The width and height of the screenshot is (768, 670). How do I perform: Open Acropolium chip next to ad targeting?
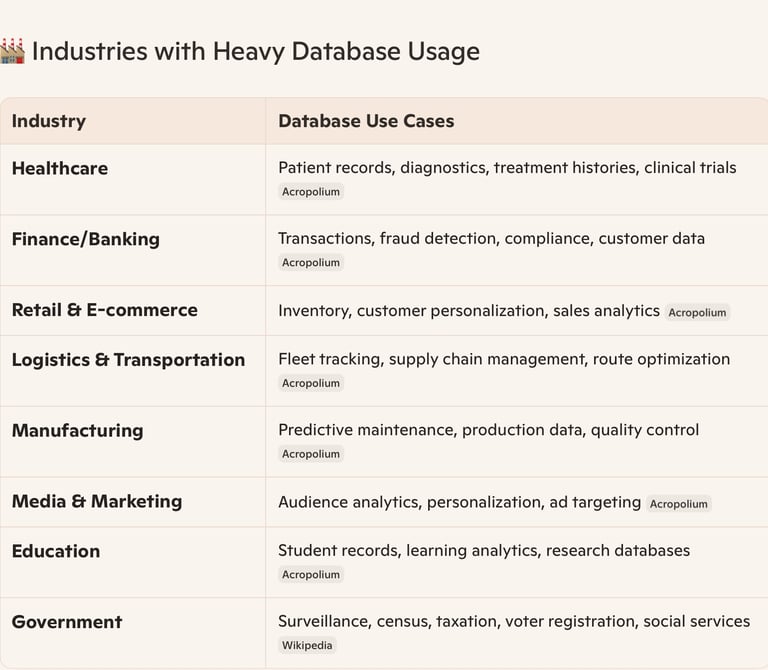point(679,504)
